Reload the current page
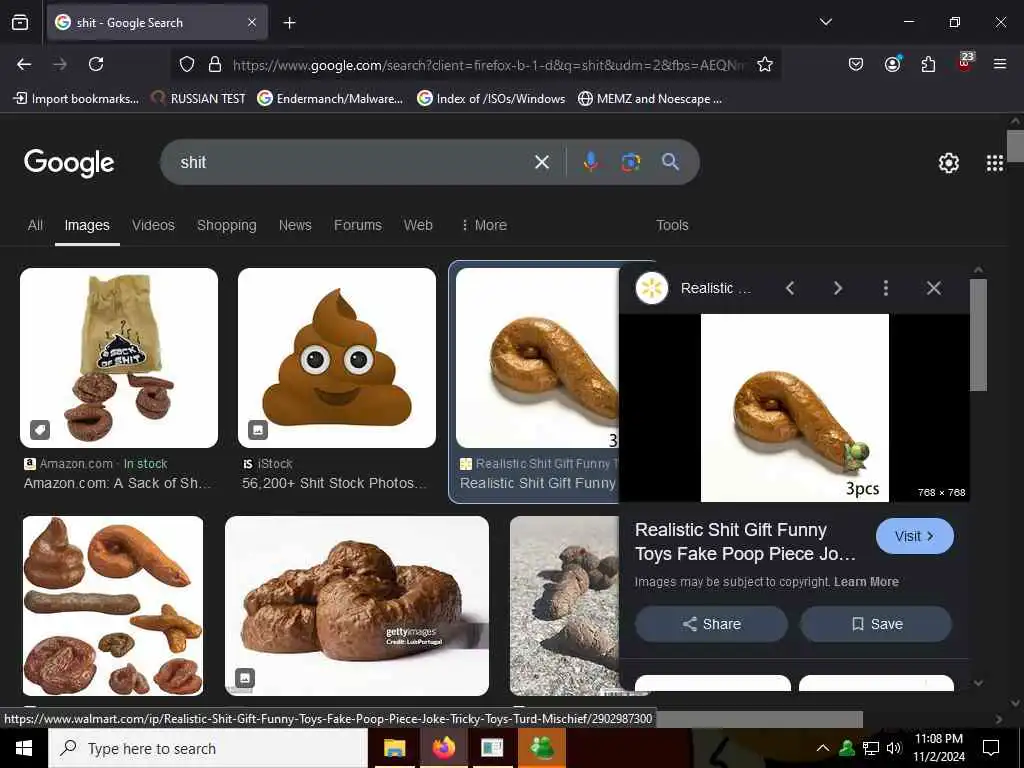 [96, 64]
